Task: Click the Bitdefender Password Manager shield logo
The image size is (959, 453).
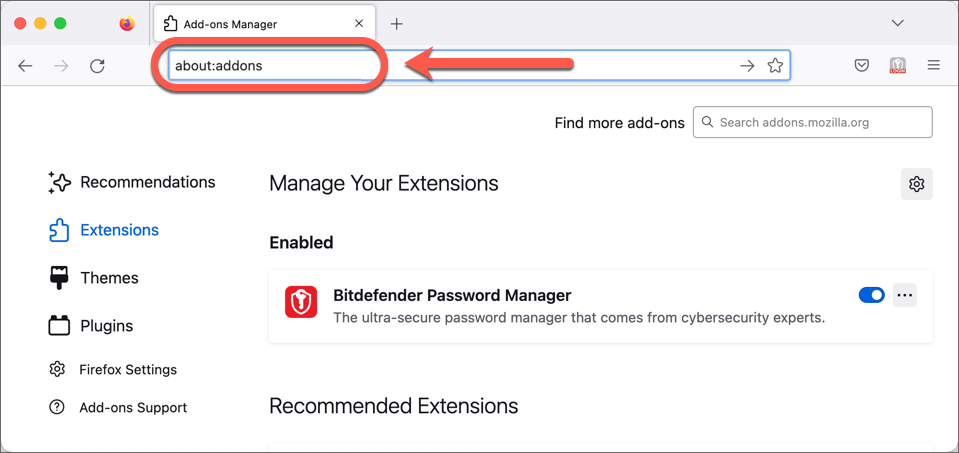Action: point(301,302)
